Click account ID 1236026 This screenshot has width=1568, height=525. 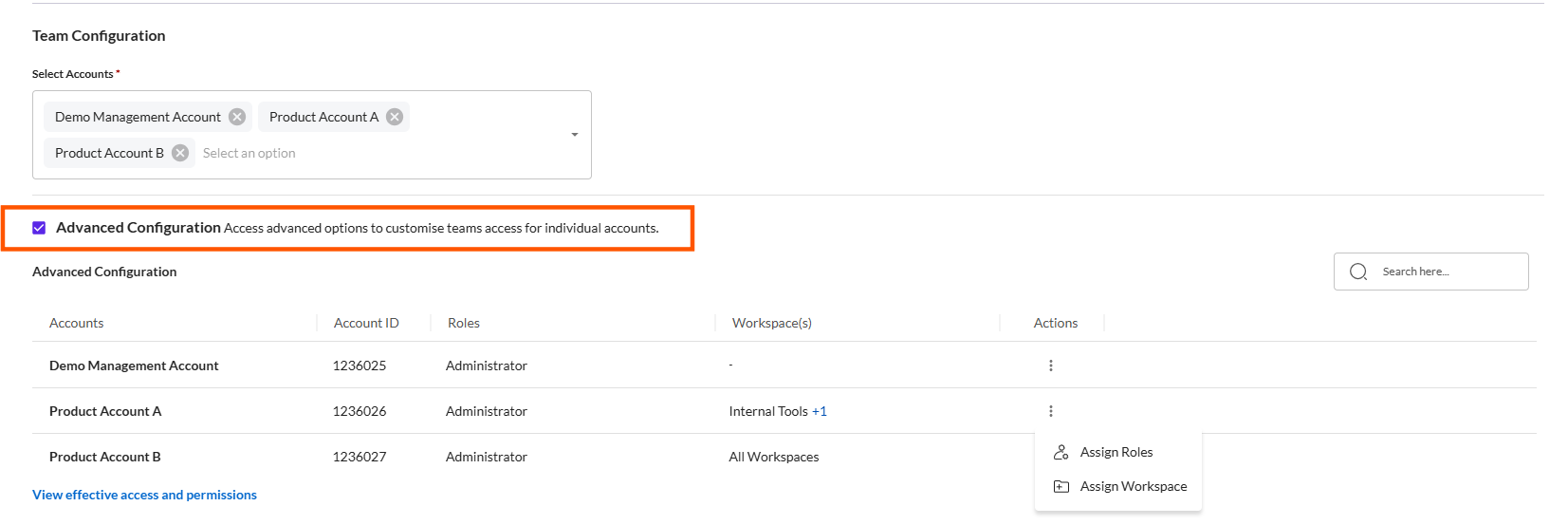point(360,411)
